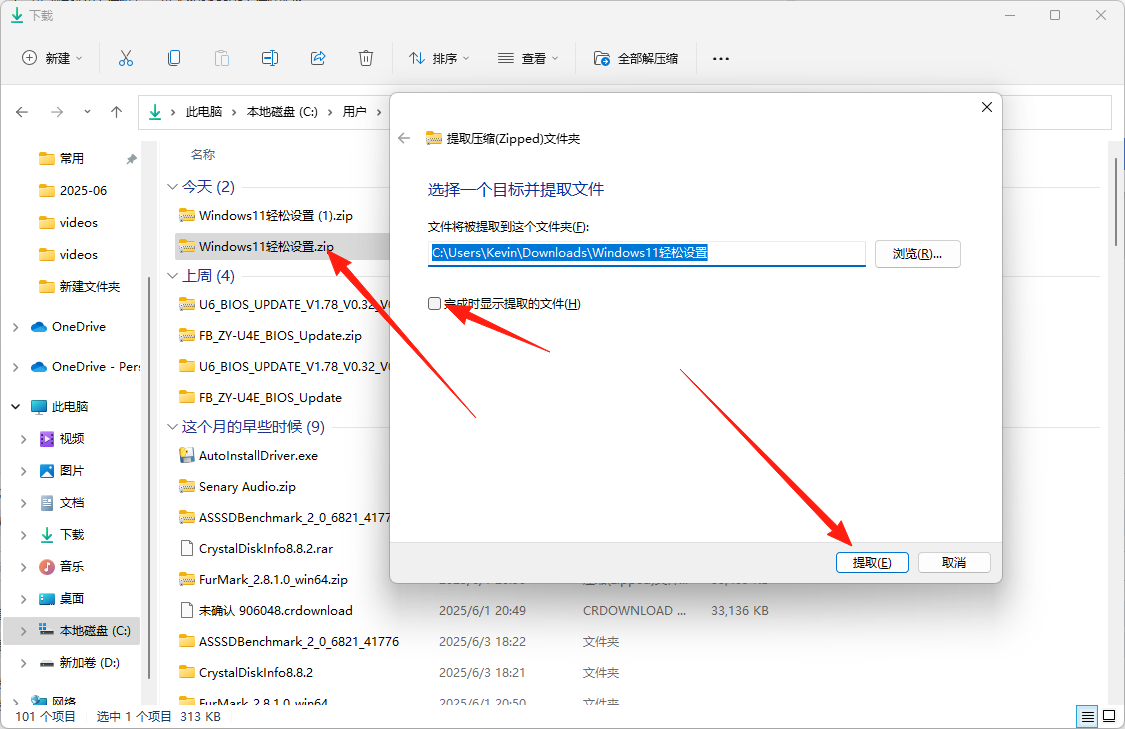Click the Cut scissors icon in toolbar

tap(126, 58)
